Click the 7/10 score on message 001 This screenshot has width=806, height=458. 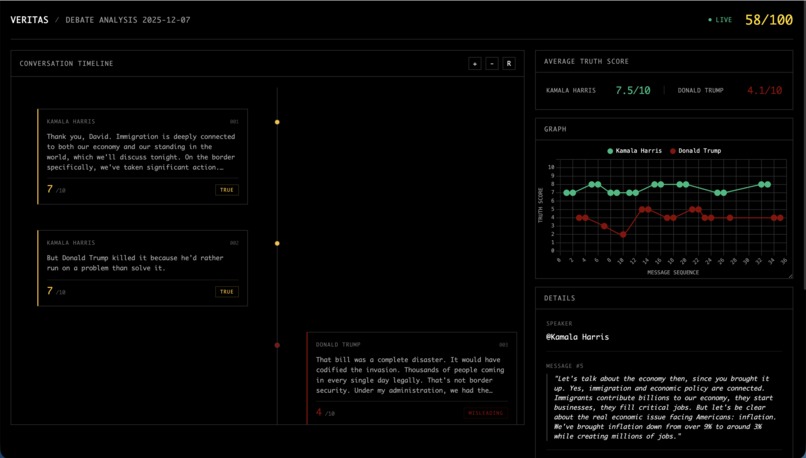pyautogui.click(x=56, y=189)
